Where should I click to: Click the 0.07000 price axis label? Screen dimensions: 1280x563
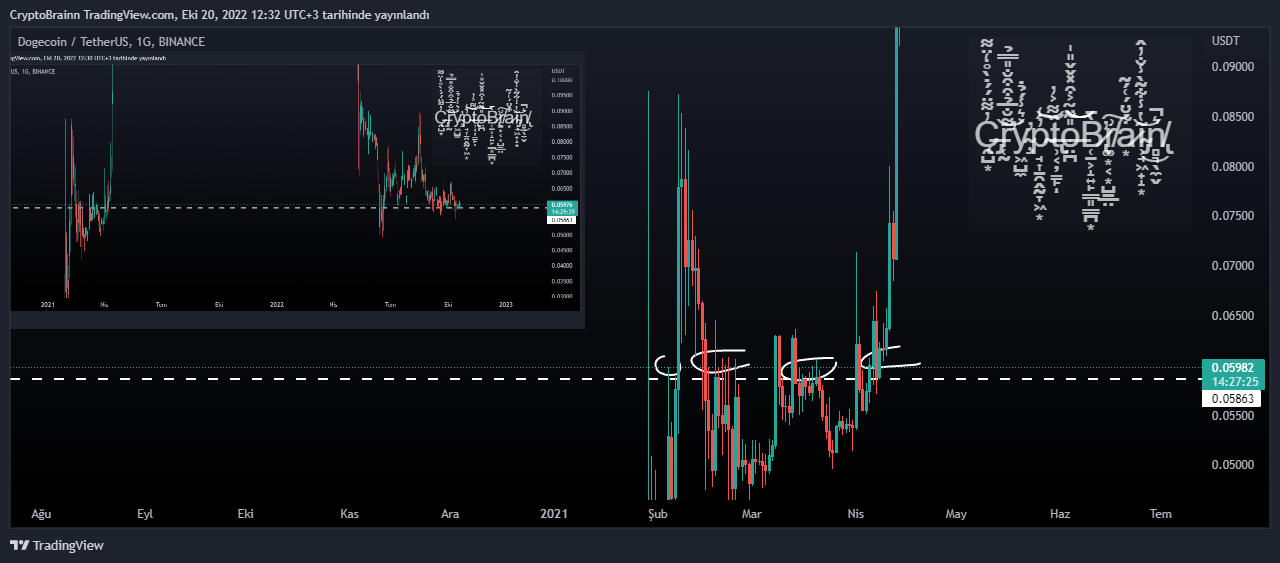point(1231,266)
